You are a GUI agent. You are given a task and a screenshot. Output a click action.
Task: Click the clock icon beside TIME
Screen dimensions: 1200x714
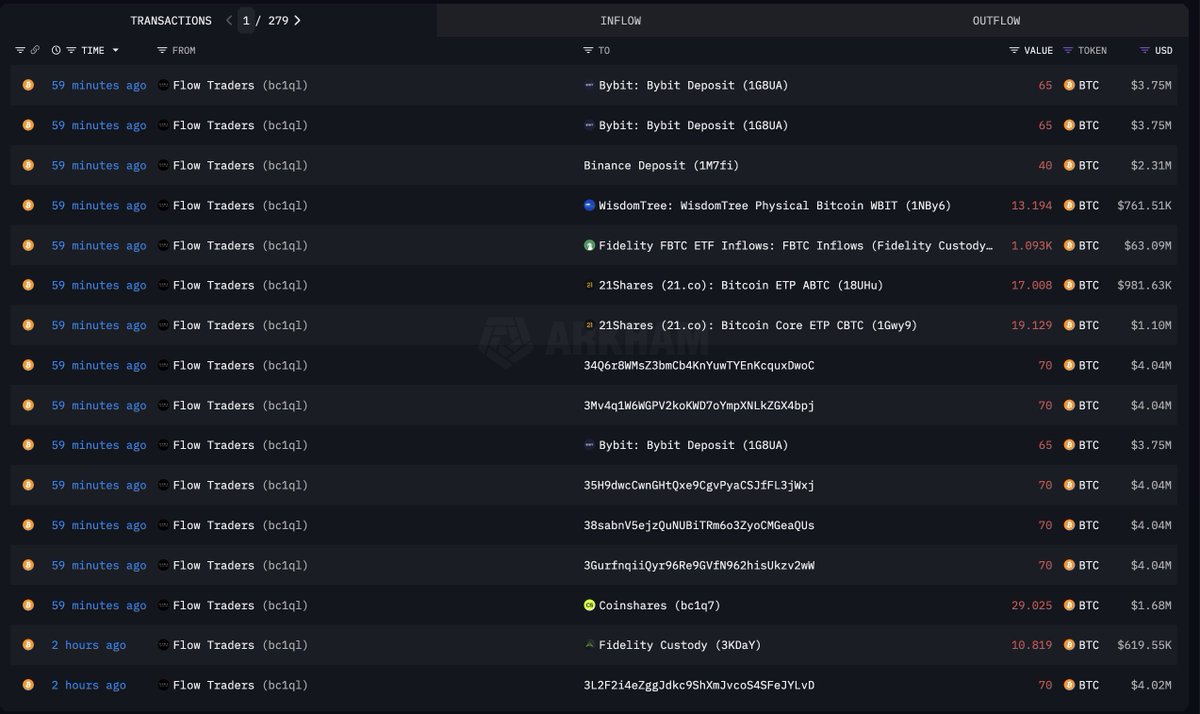click(56, 50)
